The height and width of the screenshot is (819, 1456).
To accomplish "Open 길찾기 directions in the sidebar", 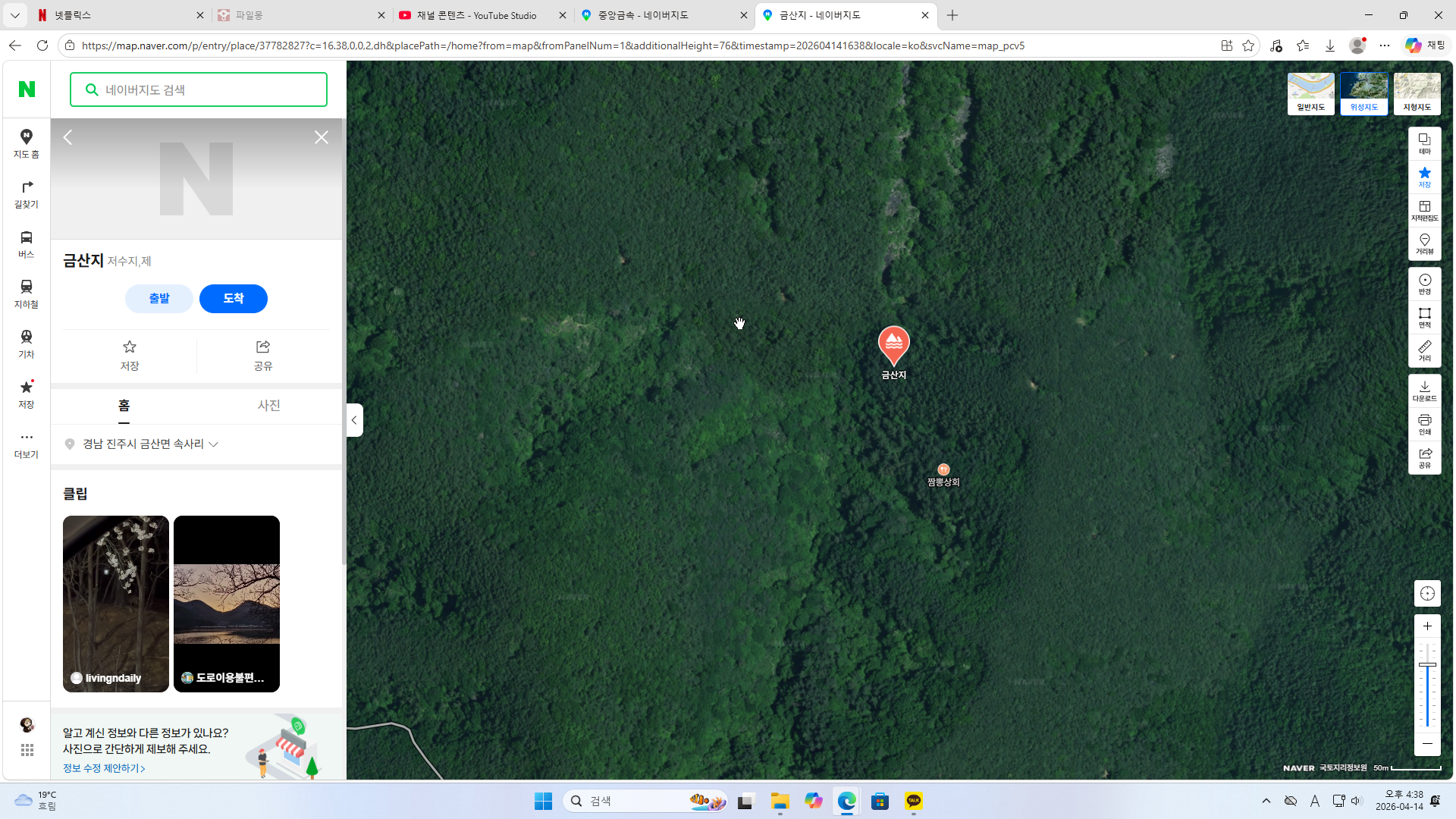I will click(x=27, y=194).
